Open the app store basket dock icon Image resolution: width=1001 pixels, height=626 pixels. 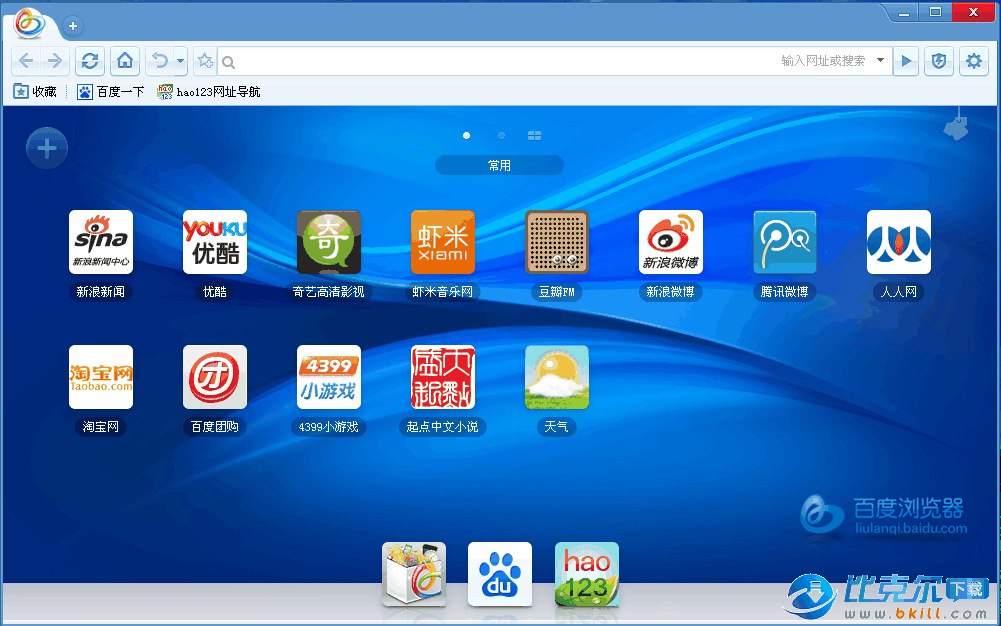point(414,574)
